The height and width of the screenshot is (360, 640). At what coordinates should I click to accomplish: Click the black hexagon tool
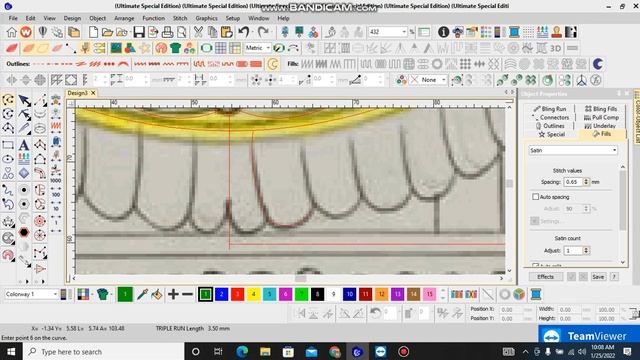[24, 232]
